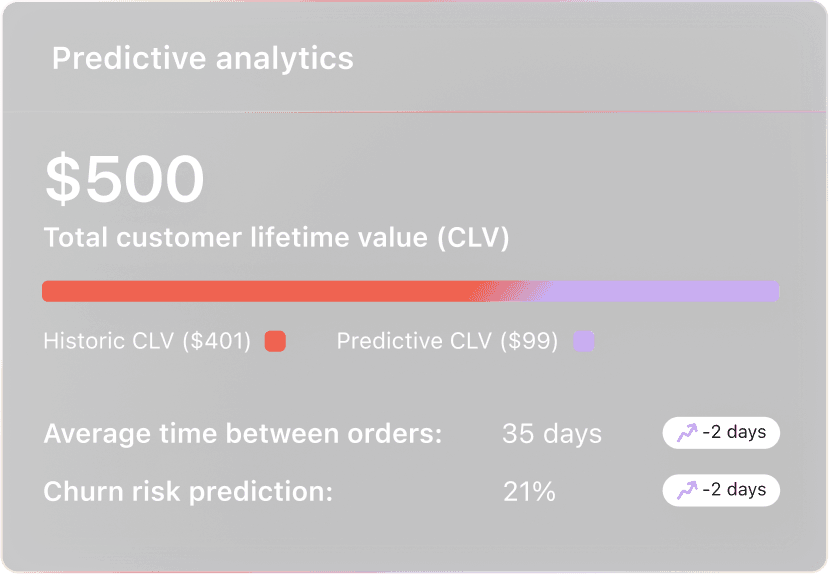829x574 pixels.
Task: Click the 21% churn risk value
Action: coord(529,492)
